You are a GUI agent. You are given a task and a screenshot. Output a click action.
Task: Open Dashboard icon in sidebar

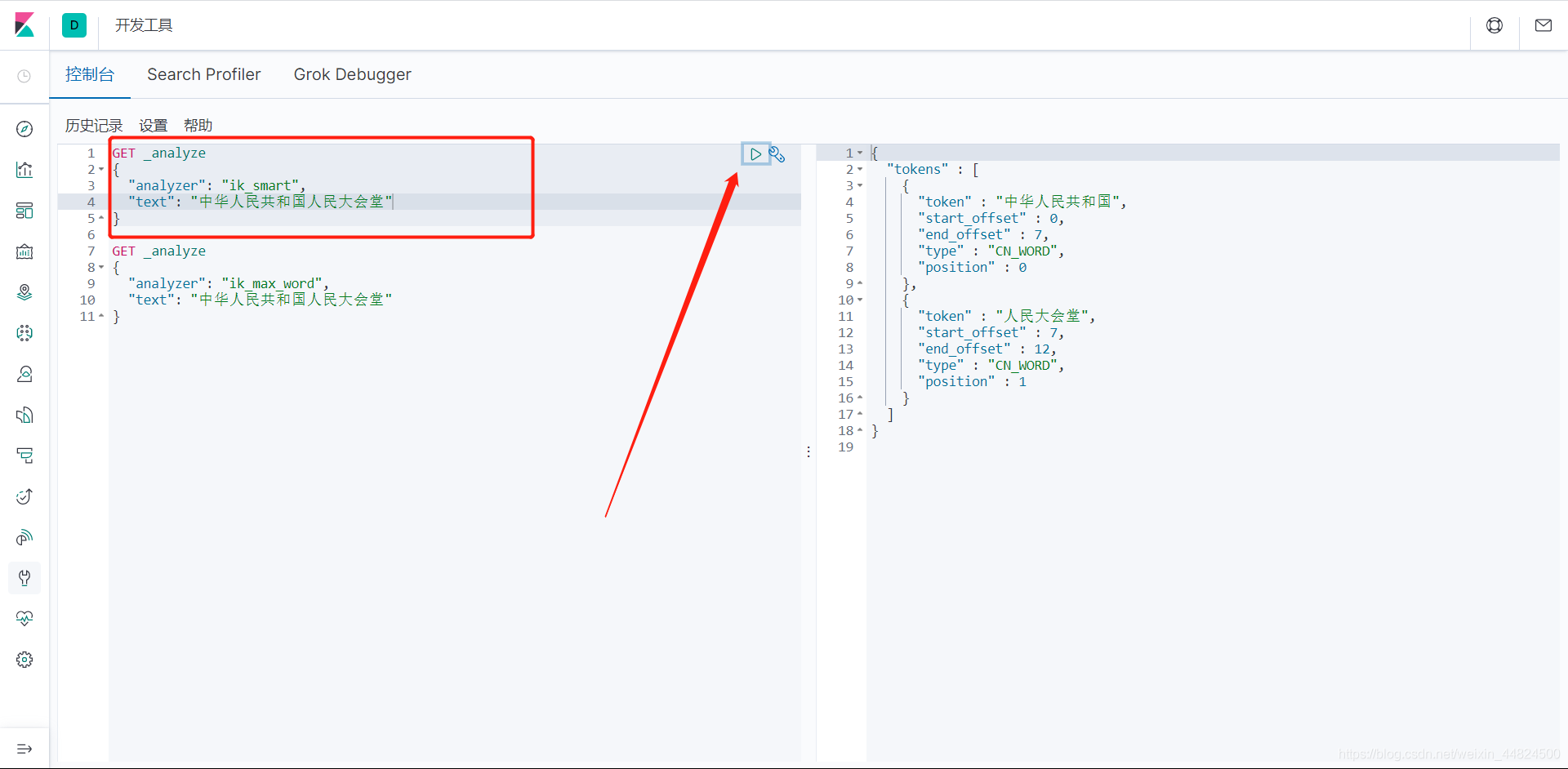(x=24, y=211)
